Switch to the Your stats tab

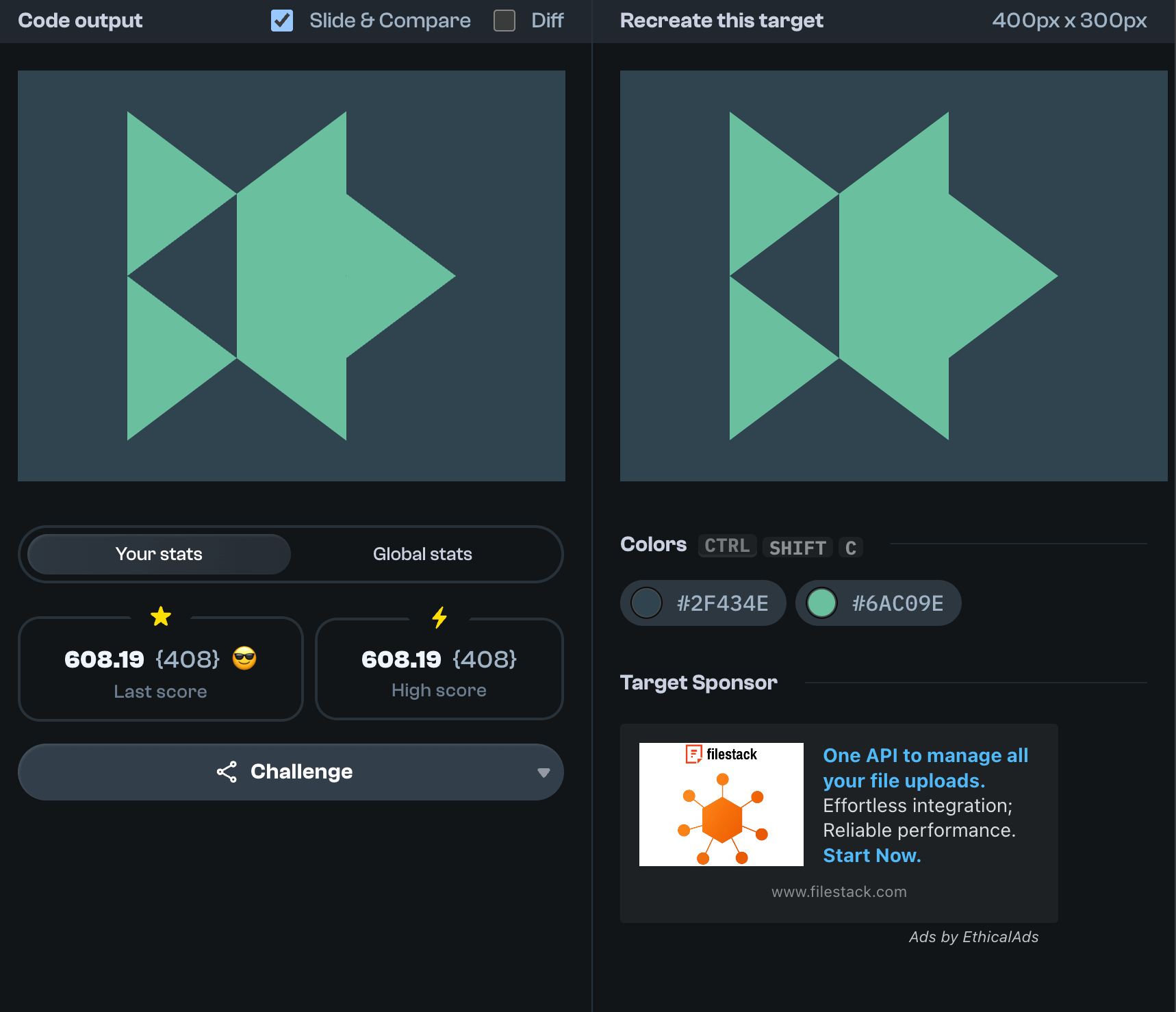coord(159,554)
